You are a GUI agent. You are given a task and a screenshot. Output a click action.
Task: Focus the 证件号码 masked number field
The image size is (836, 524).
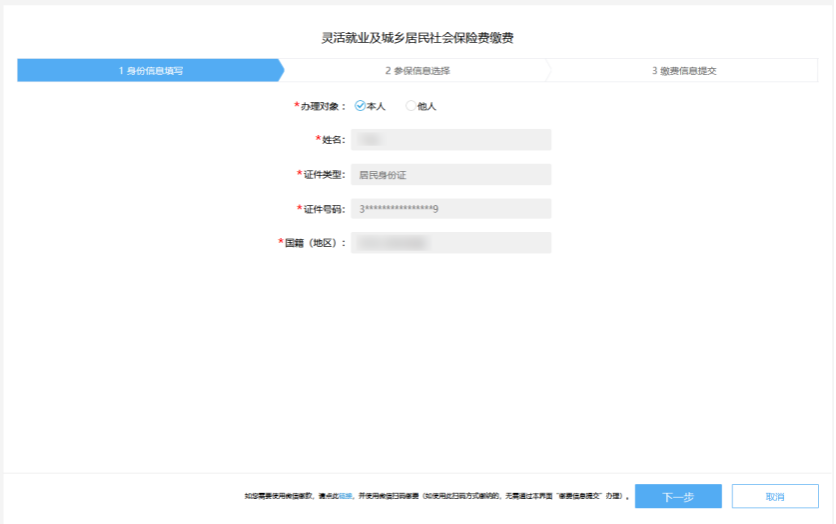pos(450,209)
